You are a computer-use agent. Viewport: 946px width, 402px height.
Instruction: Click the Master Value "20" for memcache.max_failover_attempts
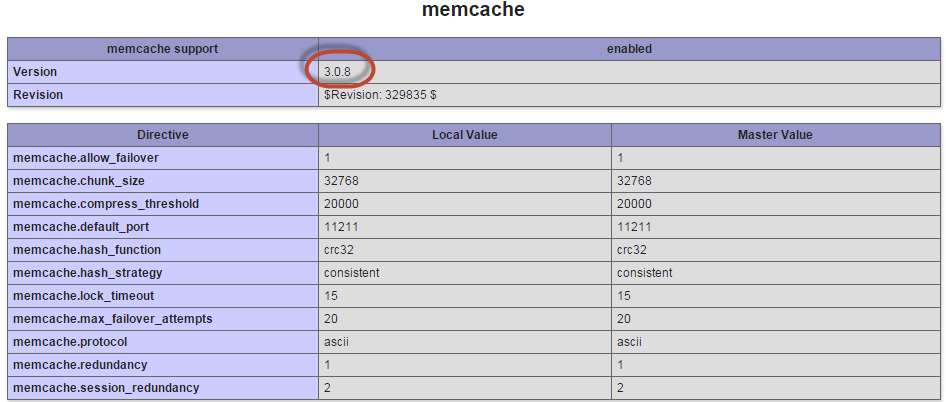(x=624, y=319)
